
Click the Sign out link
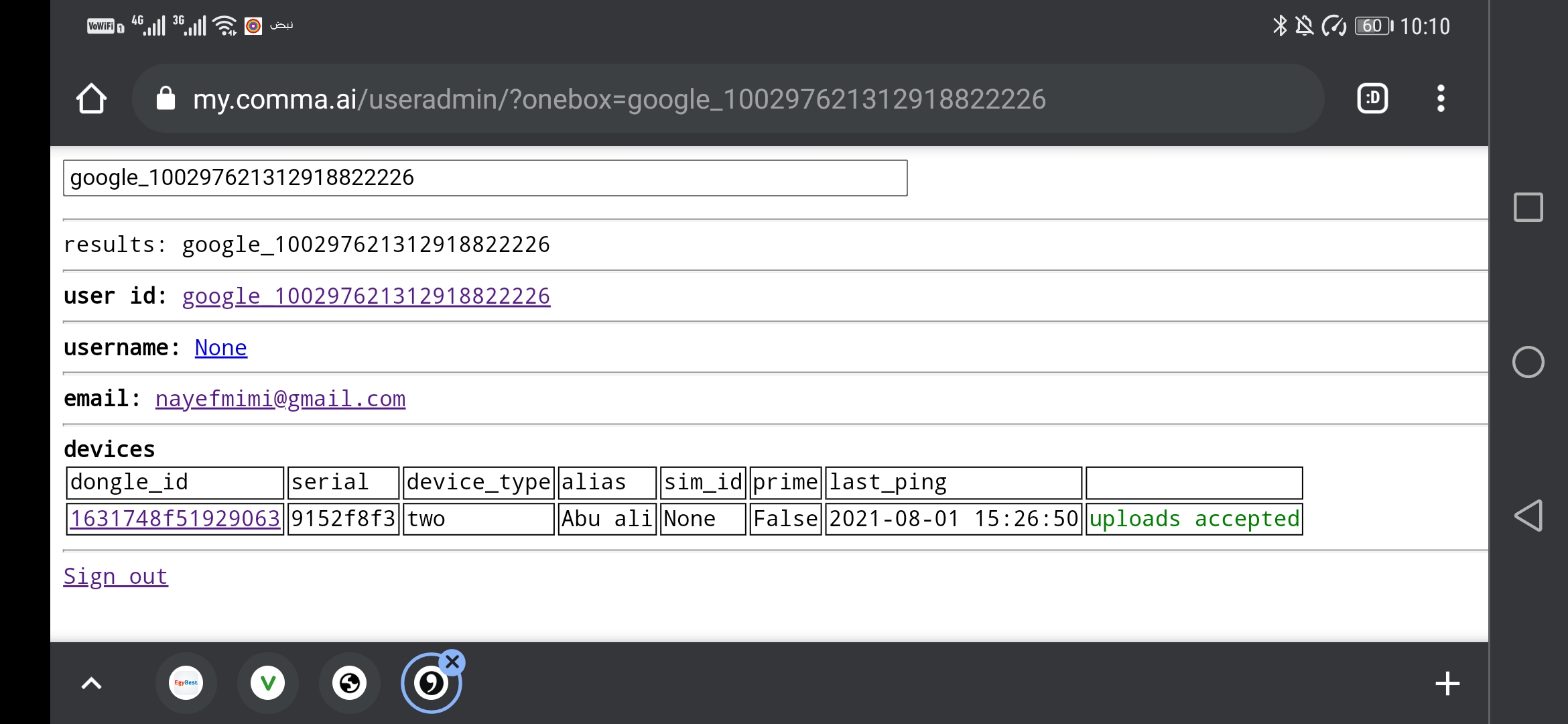115,576
